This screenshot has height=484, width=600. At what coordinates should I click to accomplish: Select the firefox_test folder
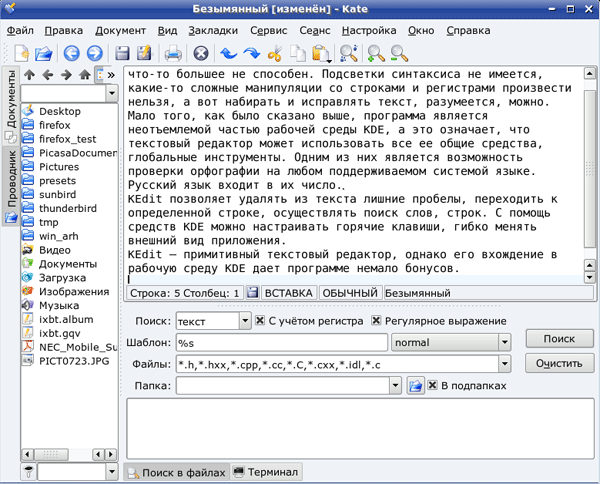(x=67, y=139)
